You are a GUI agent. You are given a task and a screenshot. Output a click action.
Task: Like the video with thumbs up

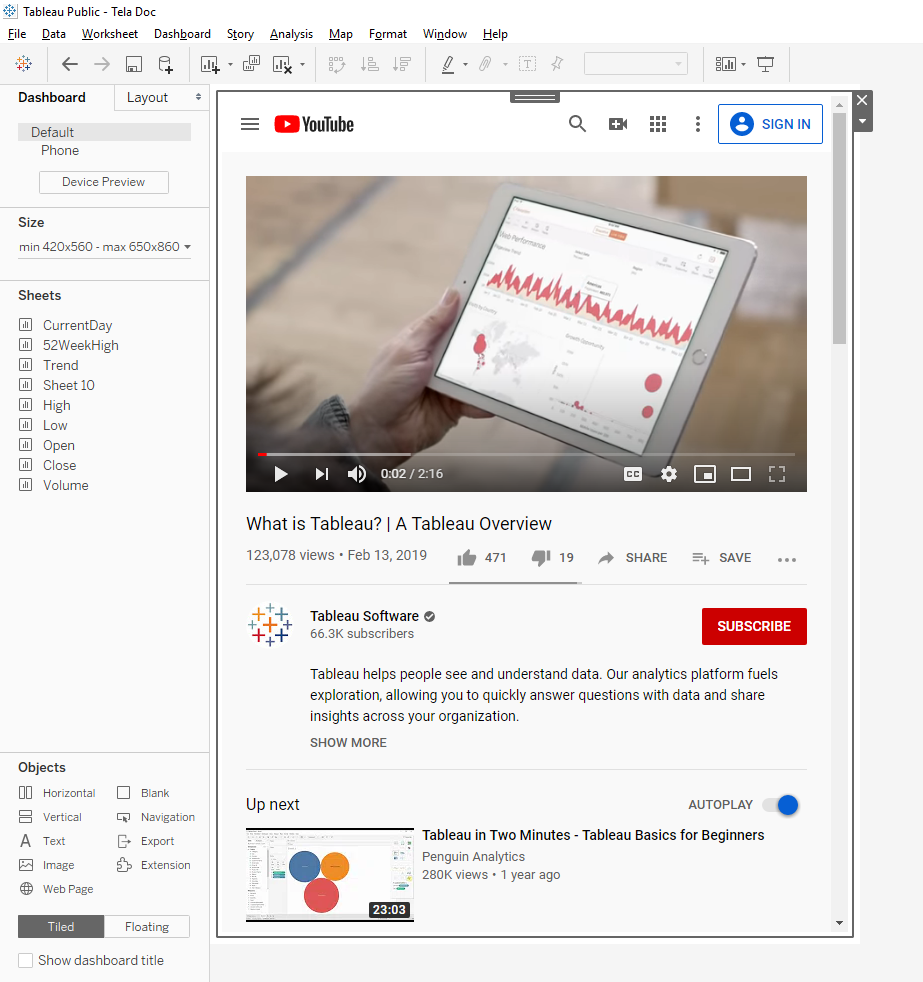[x=467, y=557]
